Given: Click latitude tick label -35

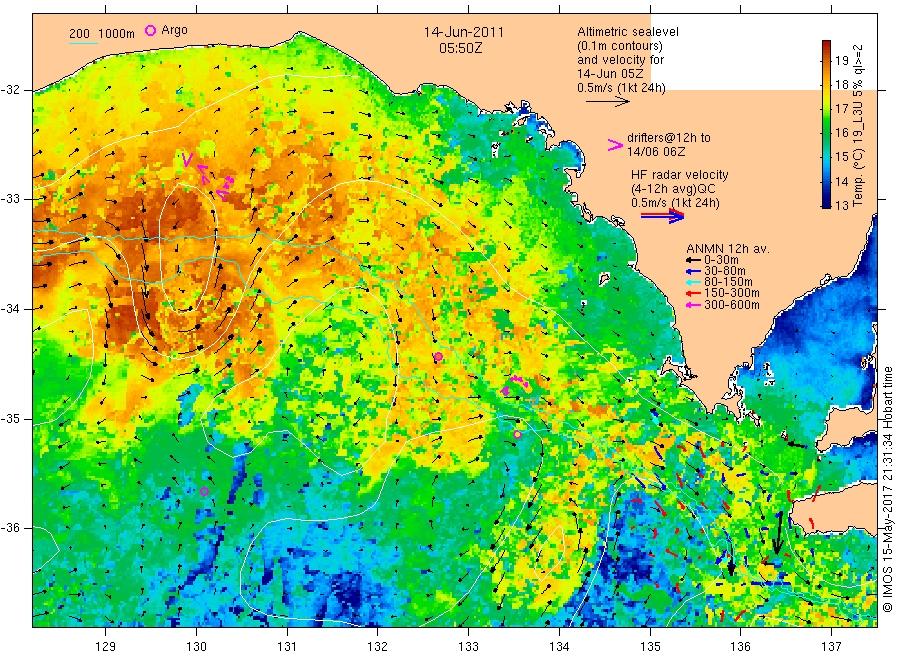Looking at the screenshot, I should 10,419.
